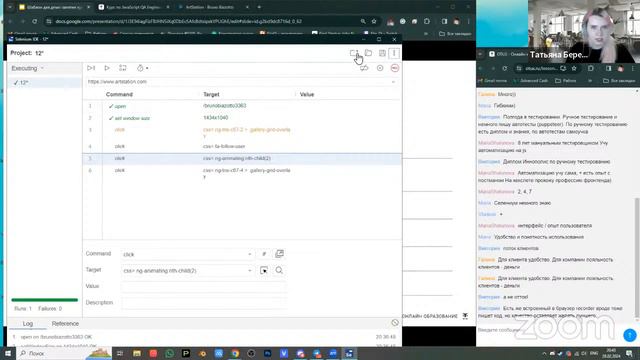Select command row 3 click
This screenshot has height=360, width=640.
(x=242, y=133)
